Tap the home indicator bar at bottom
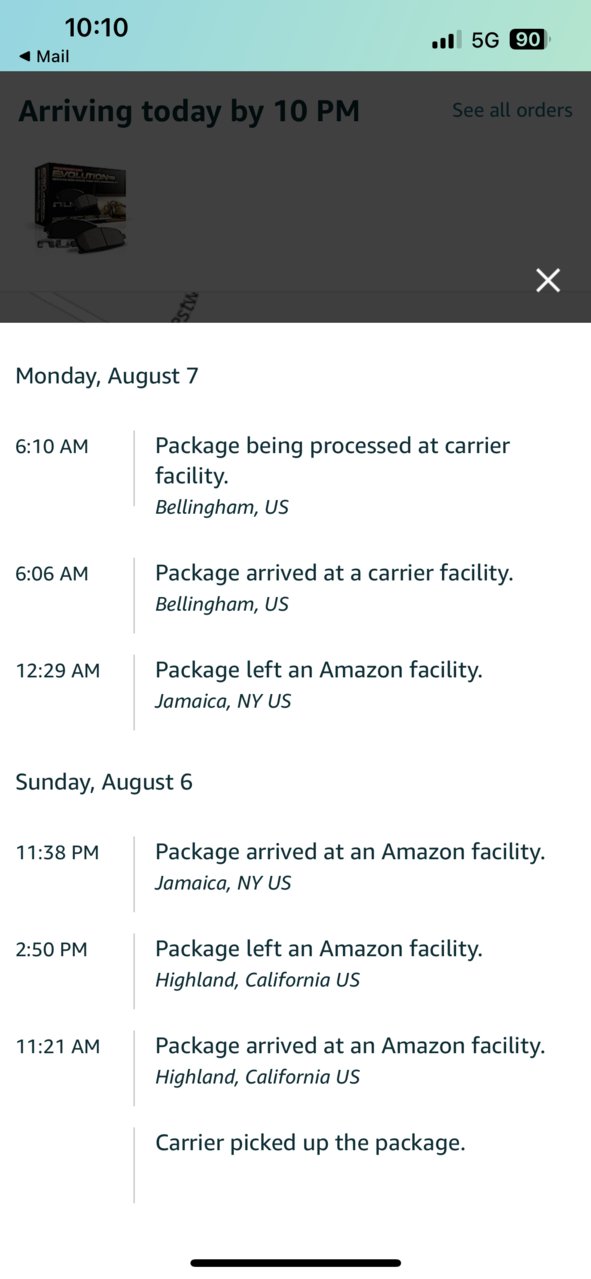 click(x=296, y=1263)
